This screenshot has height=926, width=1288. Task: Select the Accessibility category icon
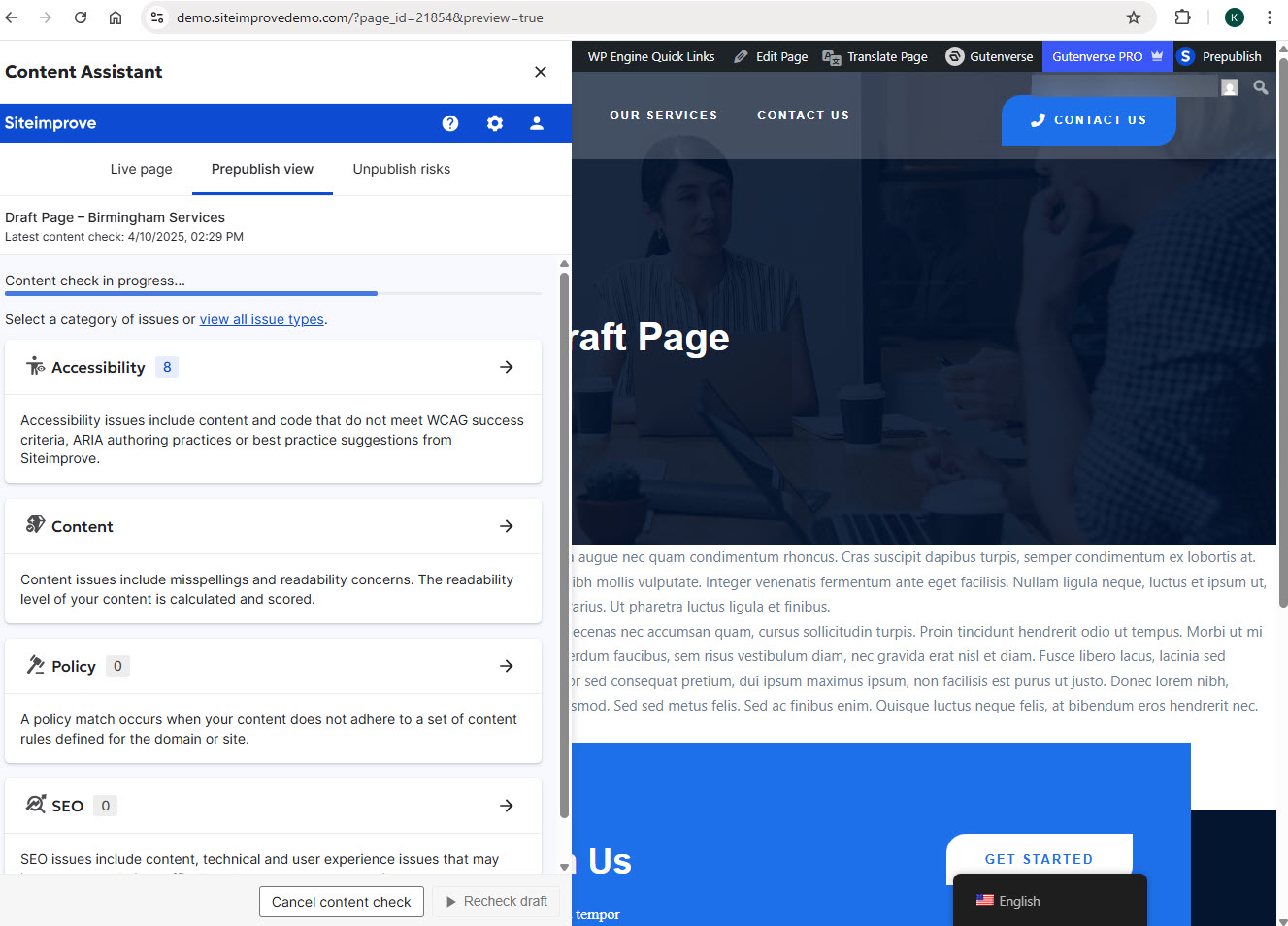coord(35,366)
